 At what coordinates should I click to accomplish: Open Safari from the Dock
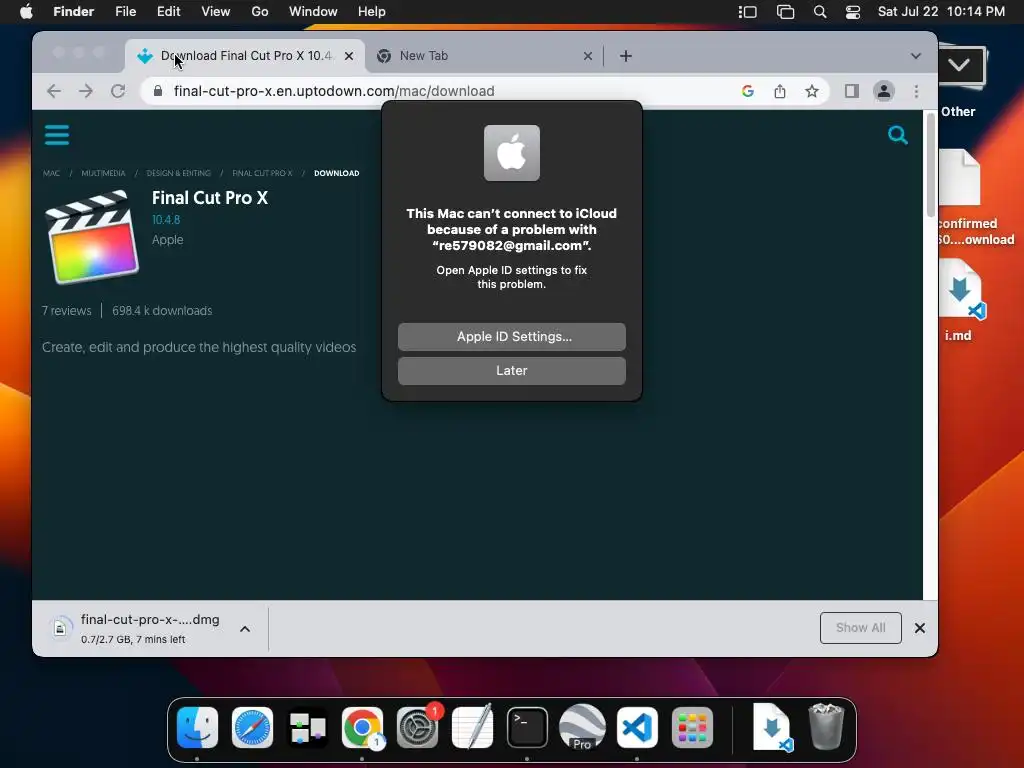252,728
